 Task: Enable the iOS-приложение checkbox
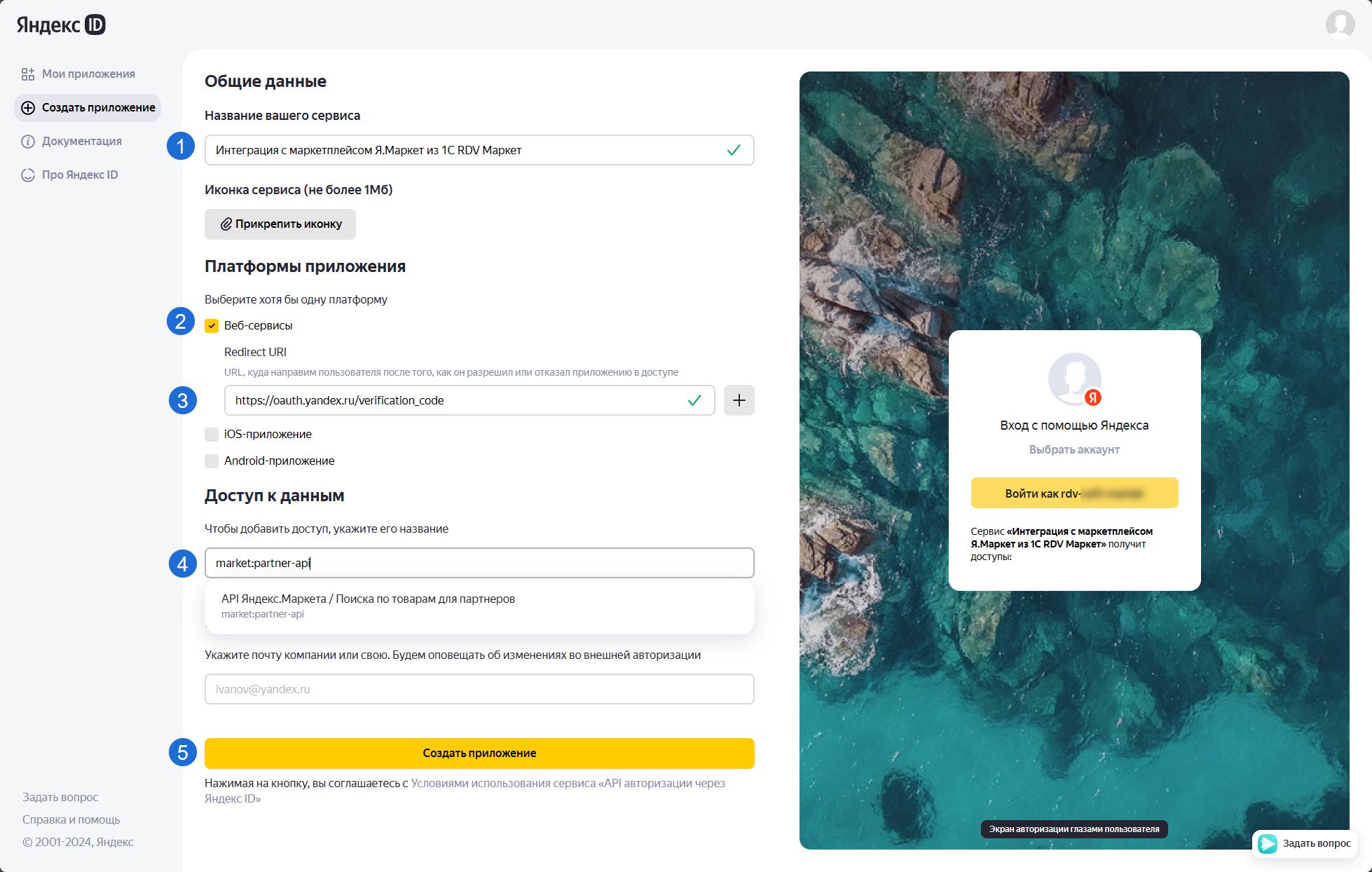pos(212,435)
